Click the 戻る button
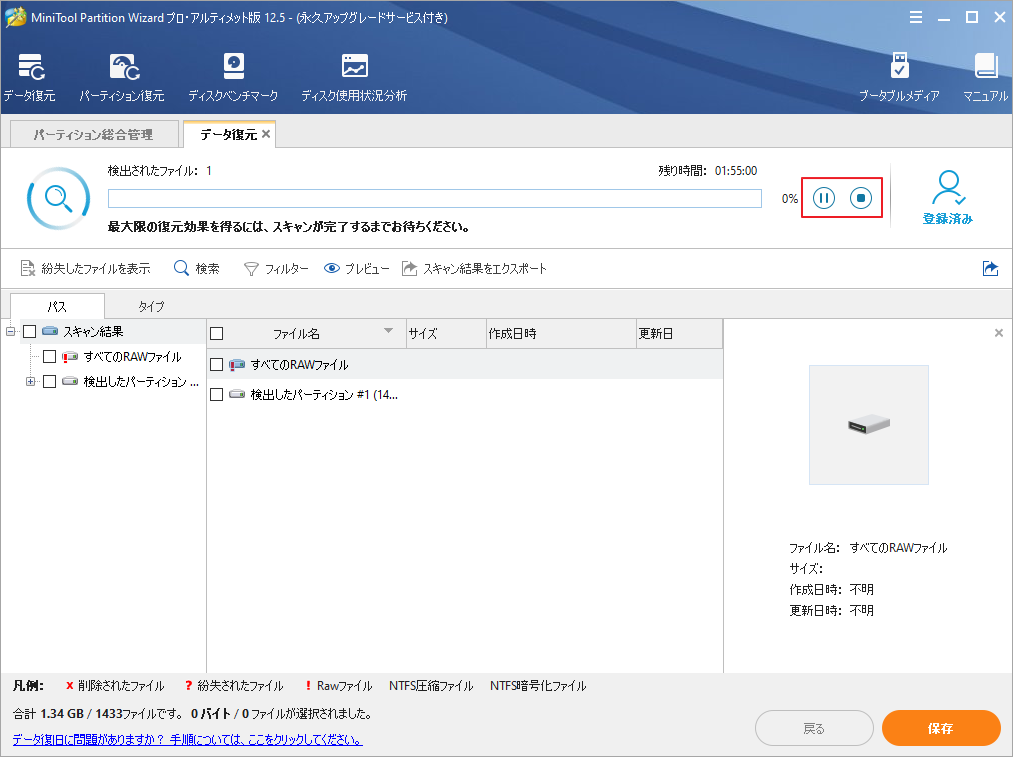 tap(814, 729)
